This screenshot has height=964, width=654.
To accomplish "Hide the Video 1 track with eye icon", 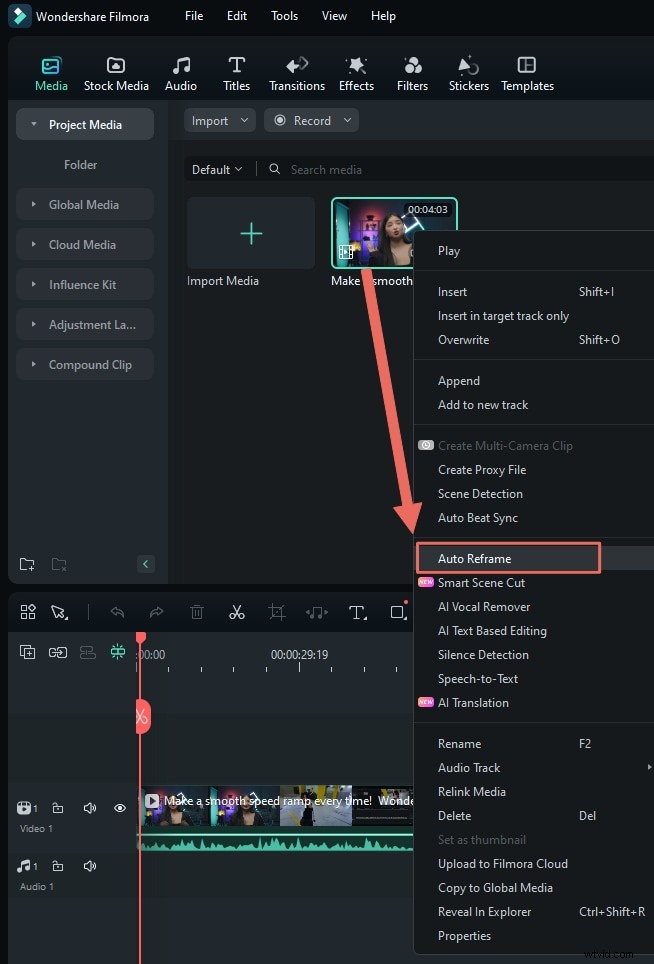I will coord(120,808).
